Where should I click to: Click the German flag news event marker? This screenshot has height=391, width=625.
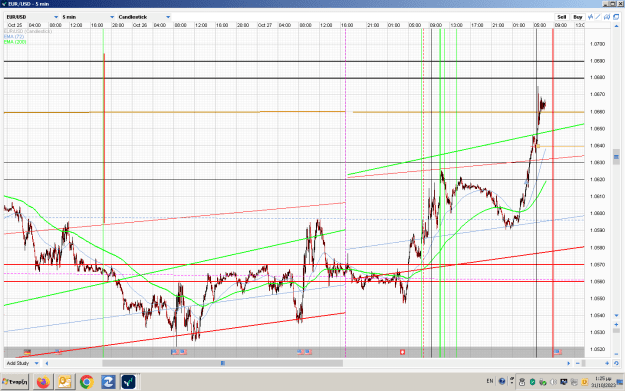[27, 352]
